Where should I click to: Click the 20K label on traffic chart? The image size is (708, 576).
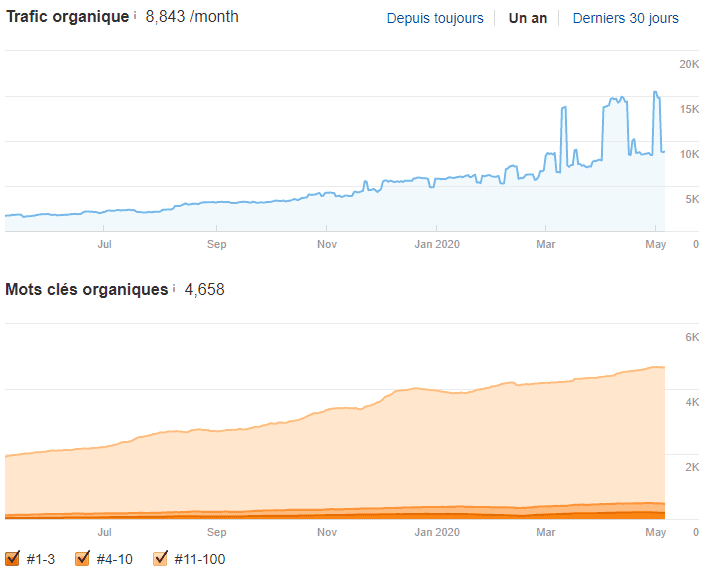688,65
